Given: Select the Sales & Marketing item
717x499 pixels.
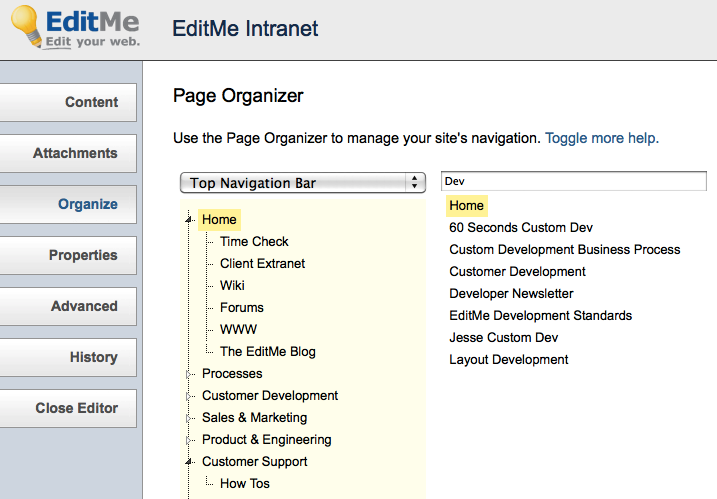Looking at the screenshot, I should click(x=254, y=417).
